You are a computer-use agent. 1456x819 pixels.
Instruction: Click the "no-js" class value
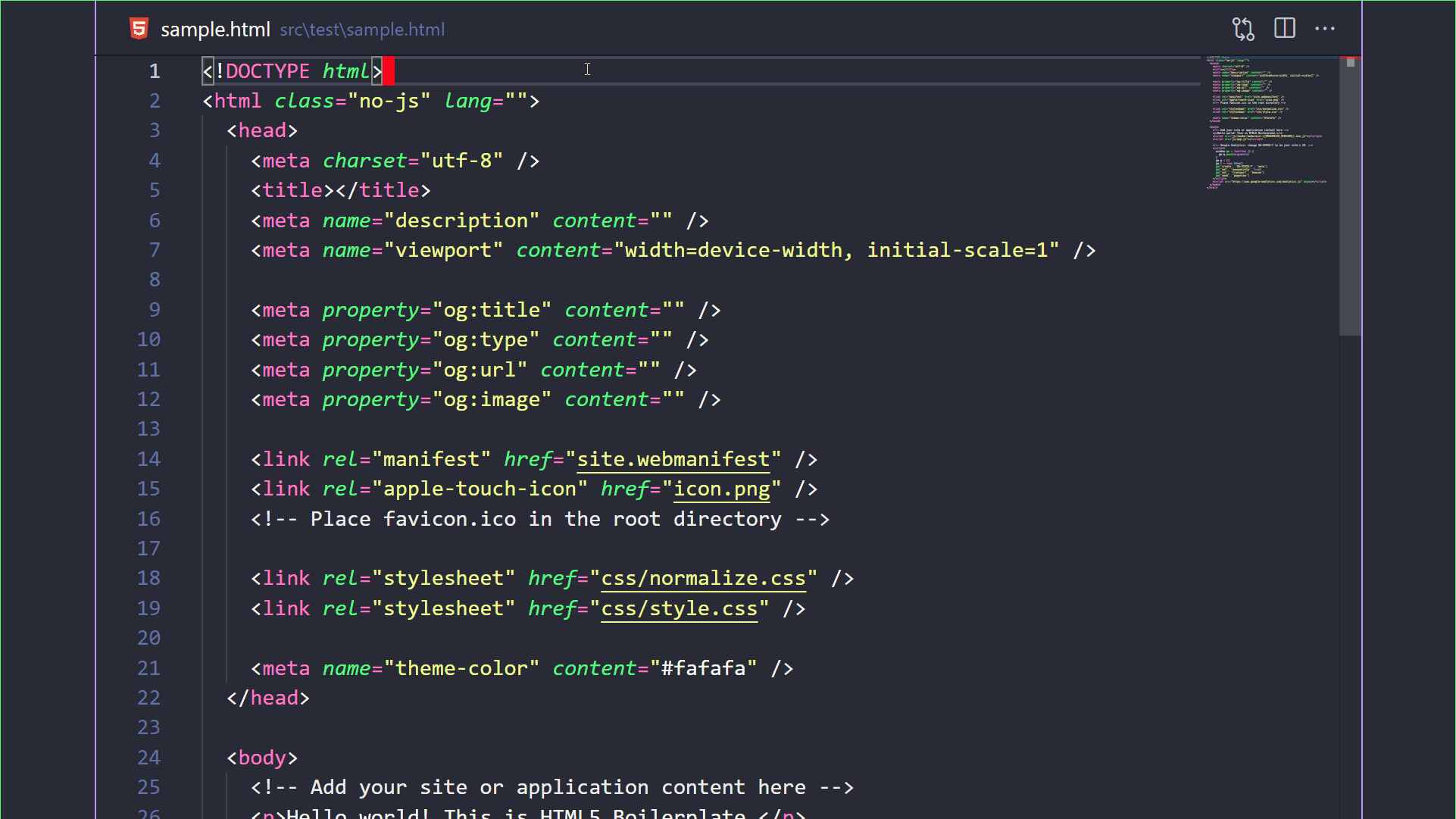389,101
